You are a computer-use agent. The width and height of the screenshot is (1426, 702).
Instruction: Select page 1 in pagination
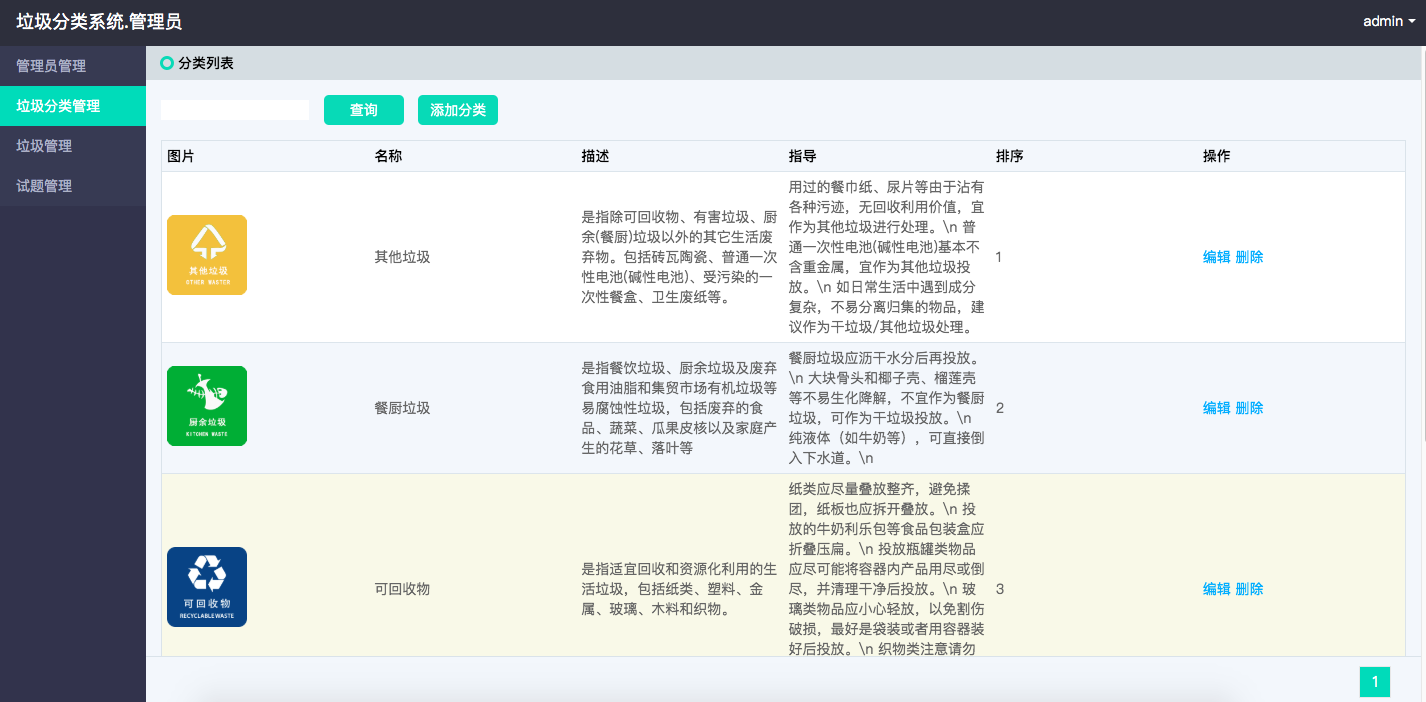tap(1374, 682)
